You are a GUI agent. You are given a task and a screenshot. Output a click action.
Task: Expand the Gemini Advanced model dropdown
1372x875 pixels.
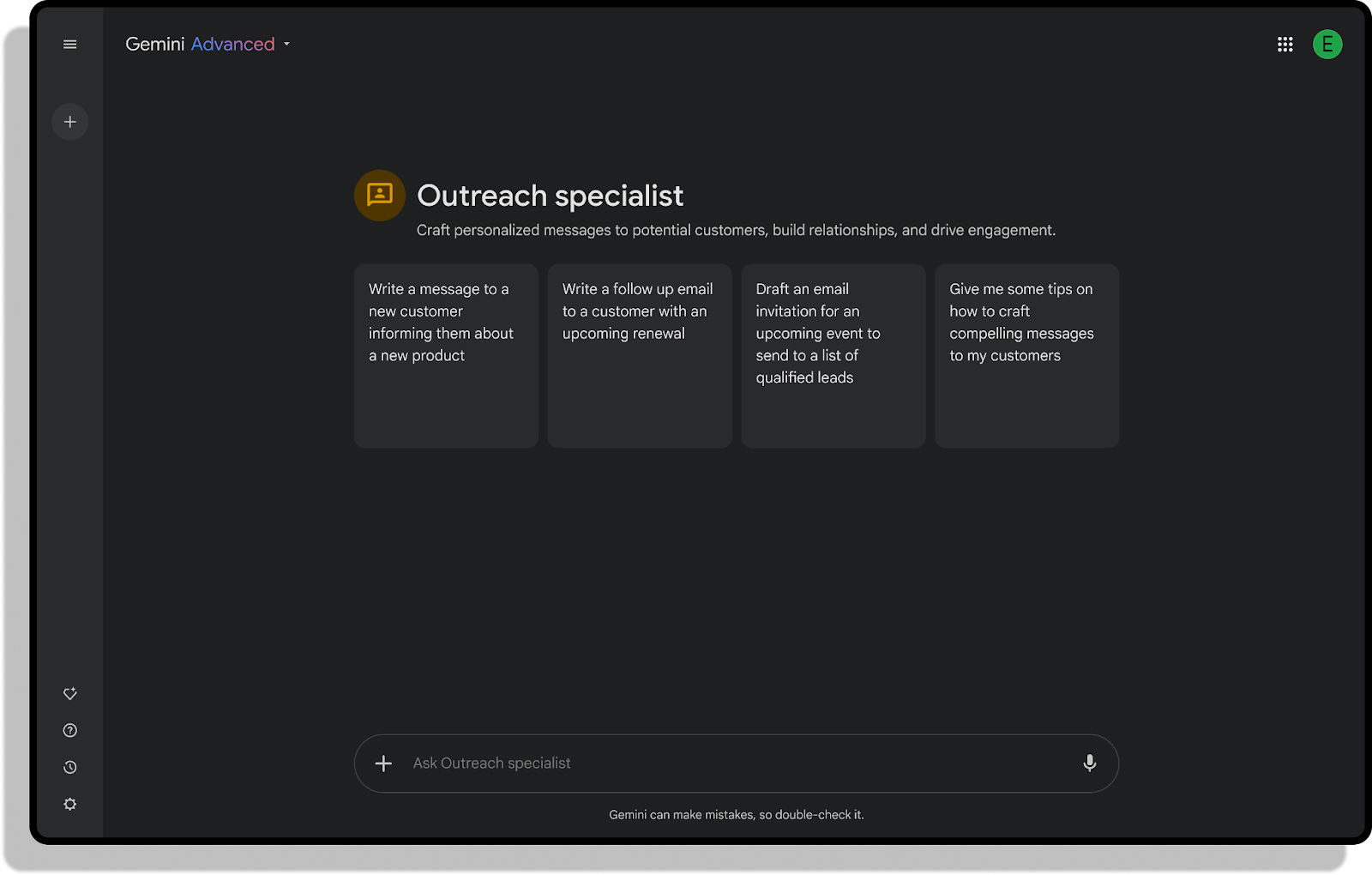(208, 44)
